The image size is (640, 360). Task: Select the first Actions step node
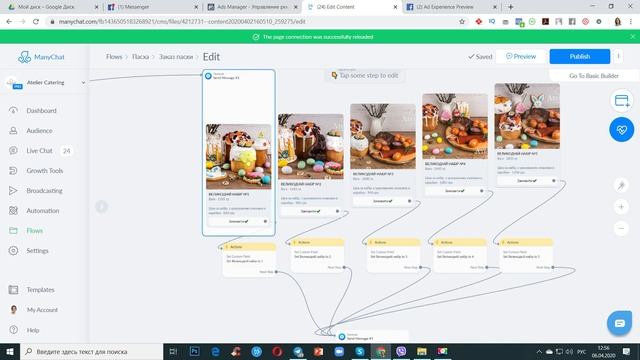(x=249, y=260)
